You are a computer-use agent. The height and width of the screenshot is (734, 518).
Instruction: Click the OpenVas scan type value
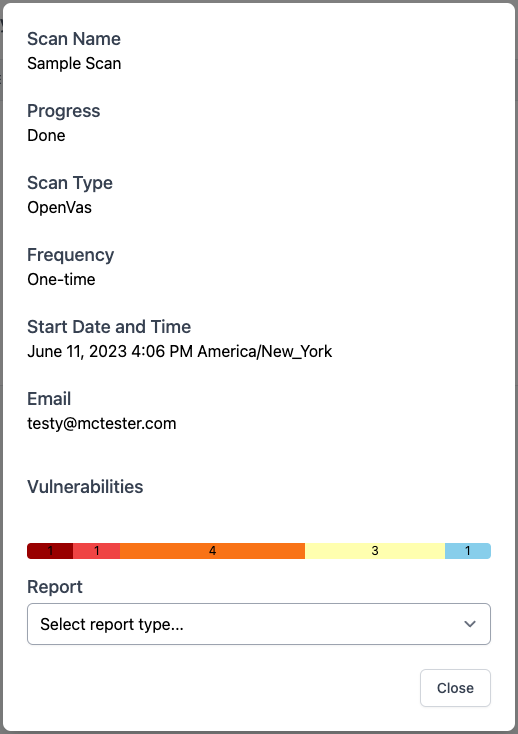click(59, 207)
